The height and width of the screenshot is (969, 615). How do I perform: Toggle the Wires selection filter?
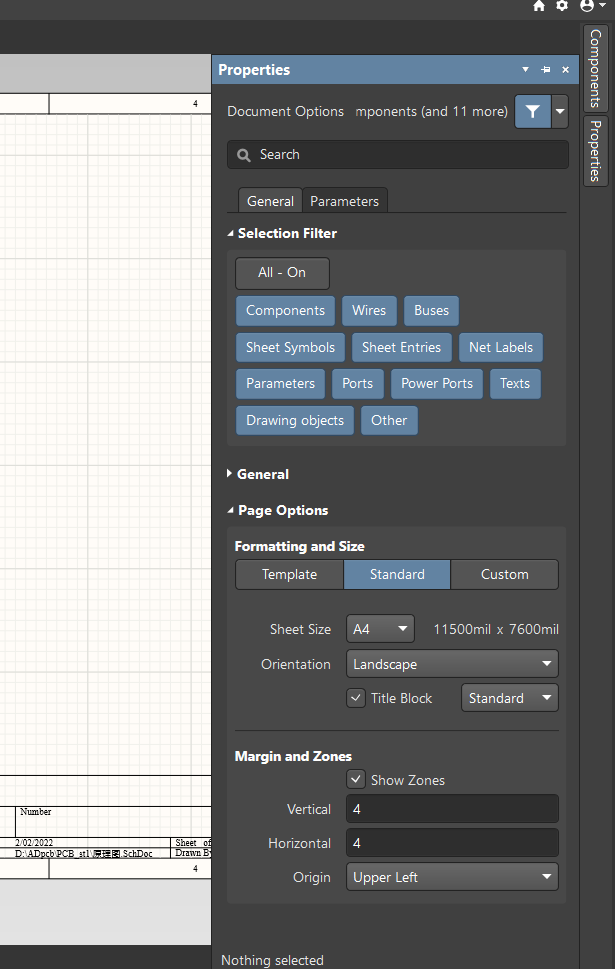[x=369, y=311]
